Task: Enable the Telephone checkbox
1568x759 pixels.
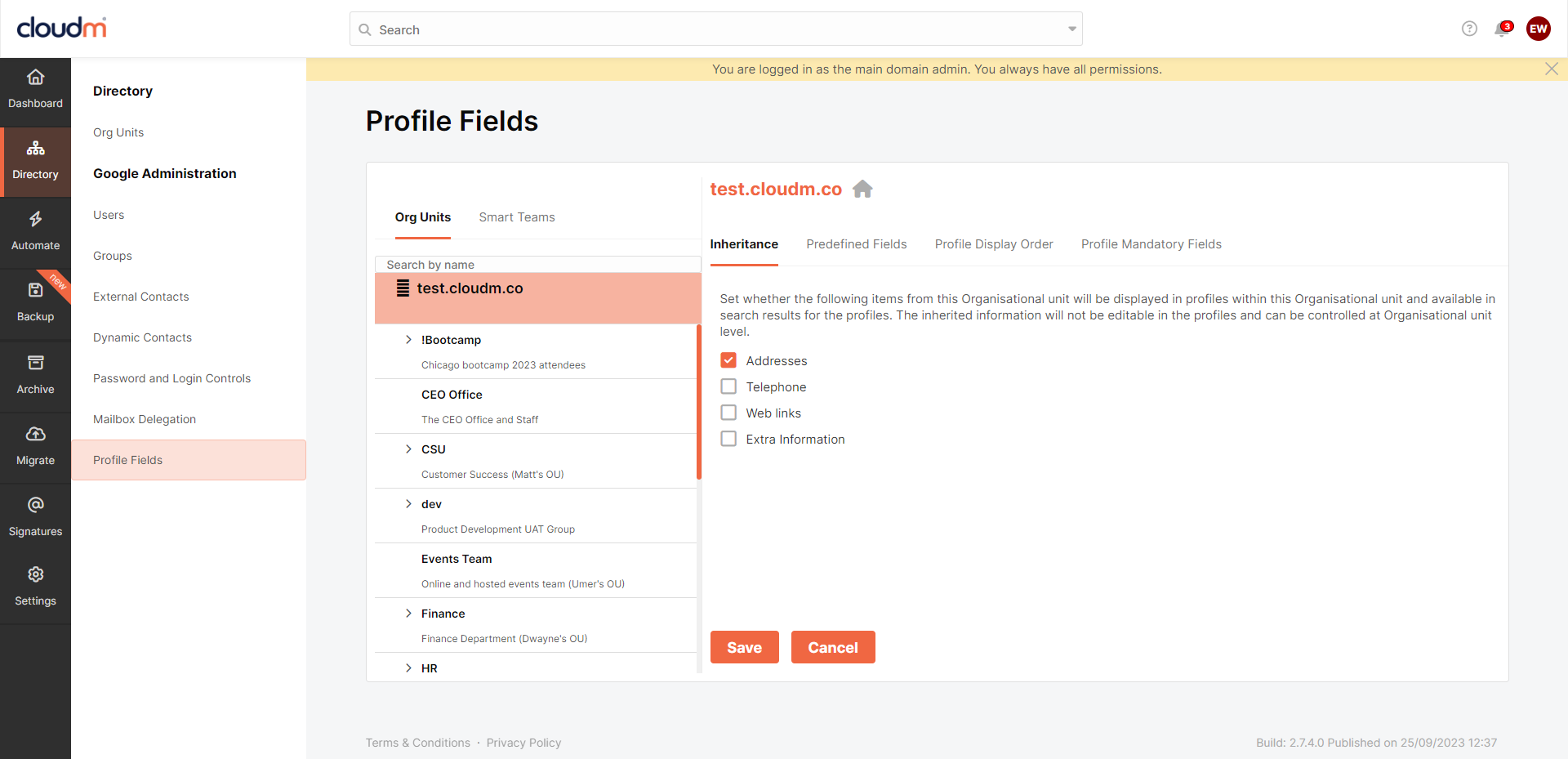Action: tap(728, 386)
